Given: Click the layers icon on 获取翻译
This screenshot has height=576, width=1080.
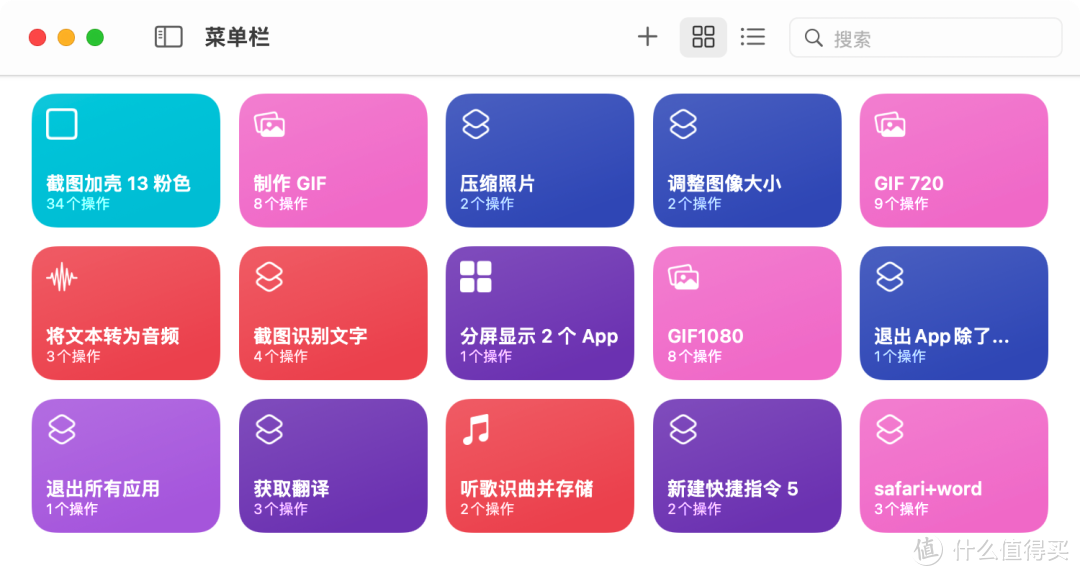Looking at the screenshot, I should pyautogui.click(x=269, y=430).
